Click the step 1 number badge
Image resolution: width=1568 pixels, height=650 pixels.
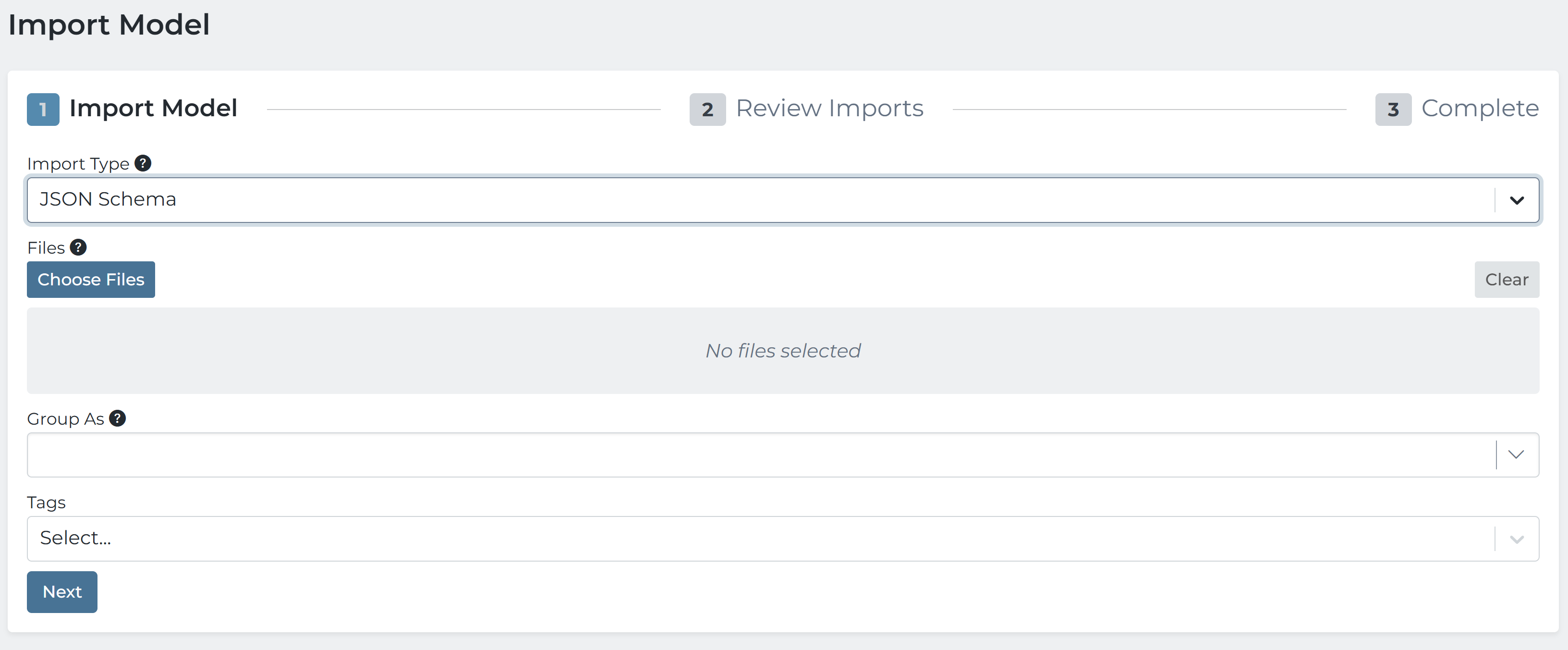(43, 110)
